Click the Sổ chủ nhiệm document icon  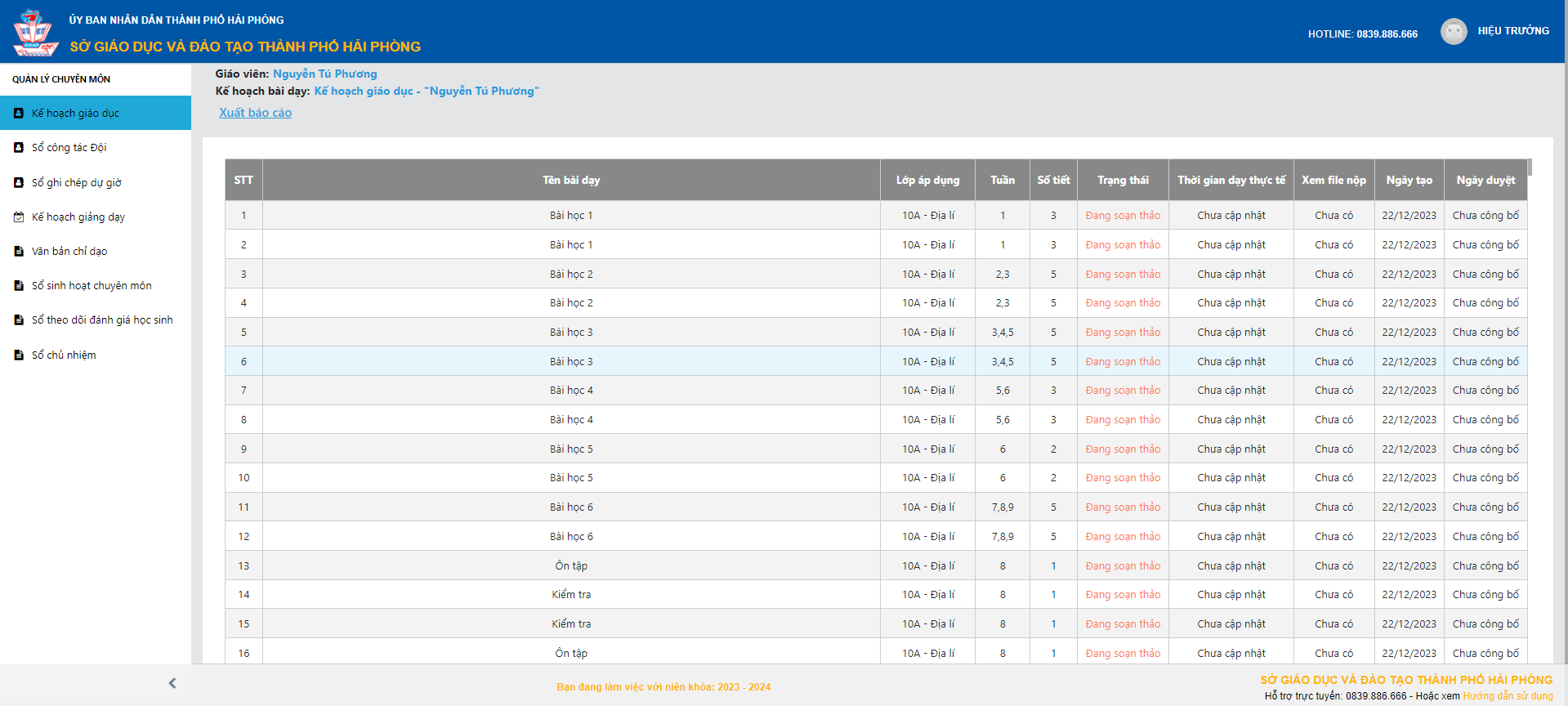[19, 355]
